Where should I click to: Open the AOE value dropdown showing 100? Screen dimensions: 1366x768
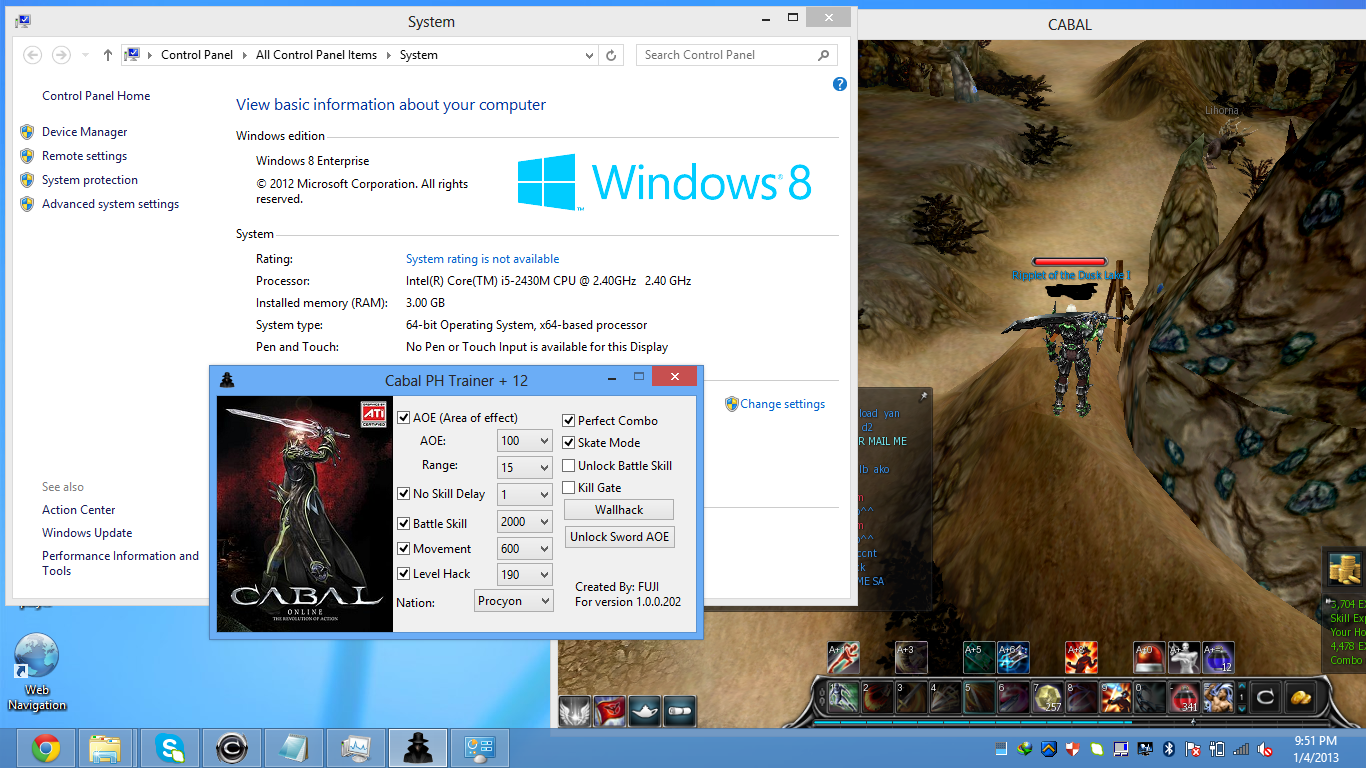[x=525, y=441]
